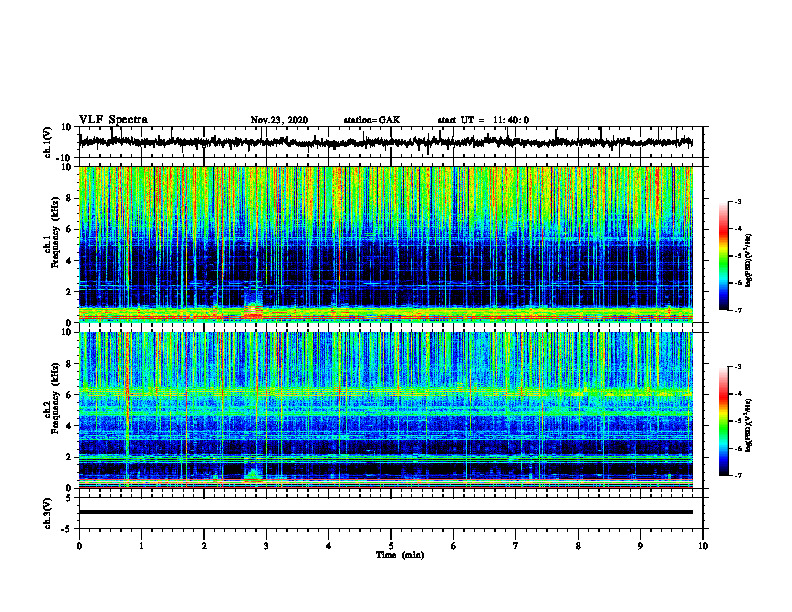
Task: Click time axis tick label "10"
Action: coord(703,546)
